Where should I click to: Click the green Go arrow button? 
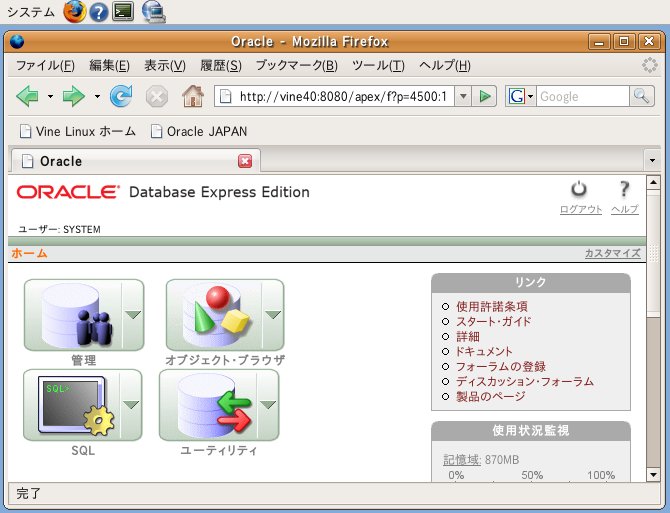(x=485, y=97)
